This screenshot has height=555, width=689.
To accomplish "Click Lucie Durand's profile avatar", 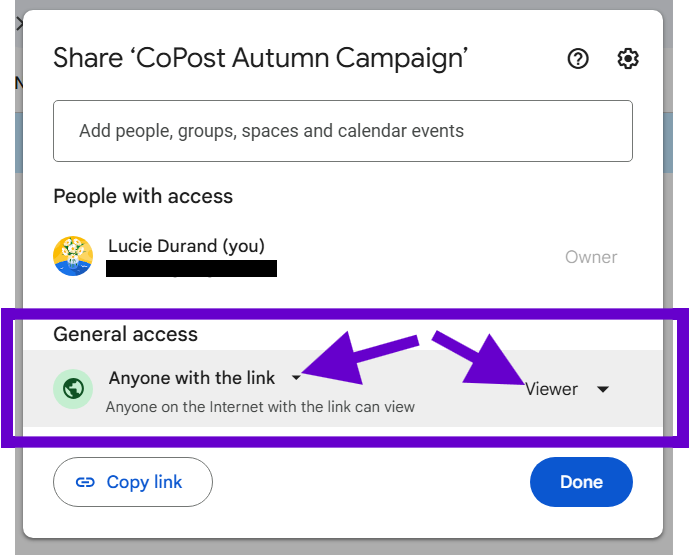I will [73, 257].
